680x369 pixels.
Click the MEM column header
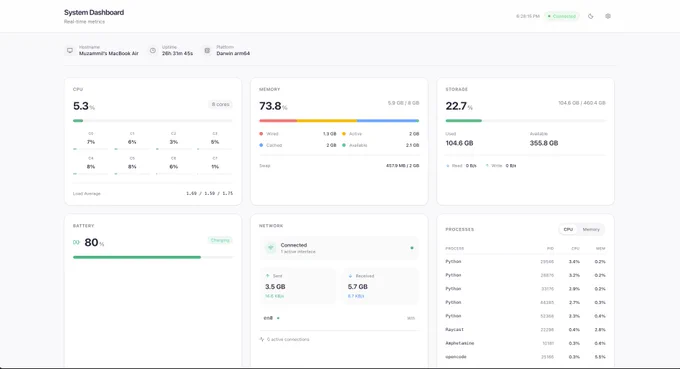point(601,248)
